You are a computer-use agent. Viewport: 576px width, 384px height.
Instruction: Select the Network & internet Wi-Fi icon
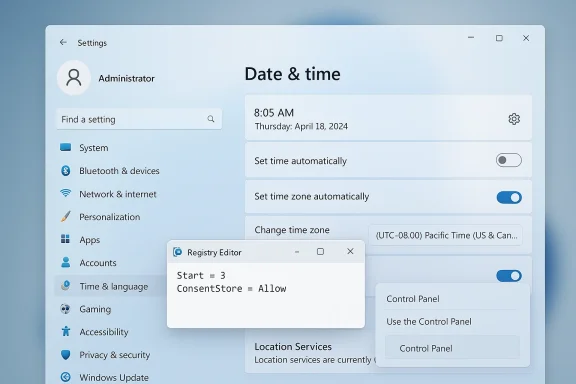(x=65, y=193)
